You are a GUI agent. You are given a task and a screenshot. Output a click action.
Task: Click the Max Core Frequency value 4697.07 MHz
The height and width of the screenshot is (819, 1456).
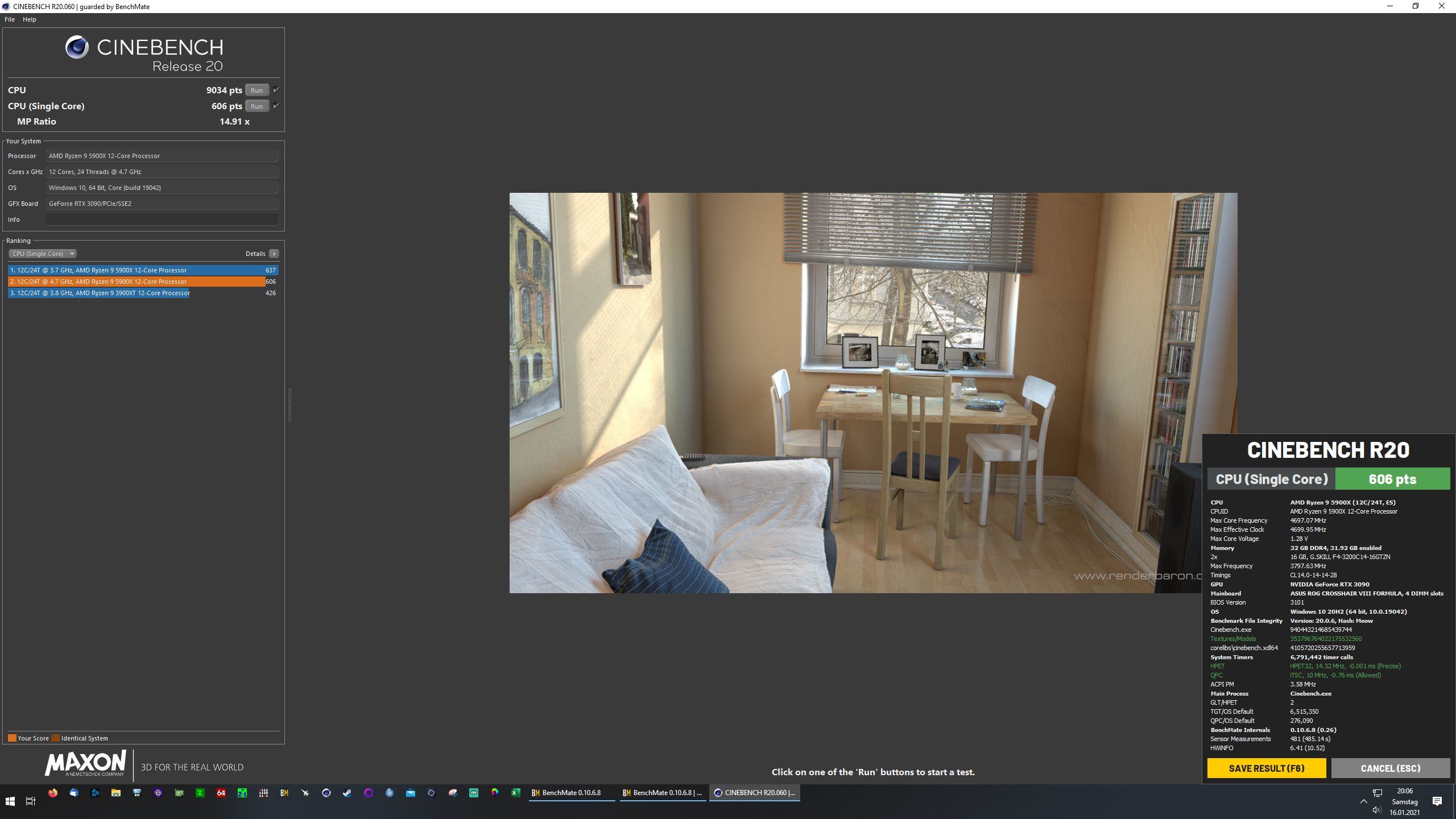pyautogui.click(x=1308, y=520)
